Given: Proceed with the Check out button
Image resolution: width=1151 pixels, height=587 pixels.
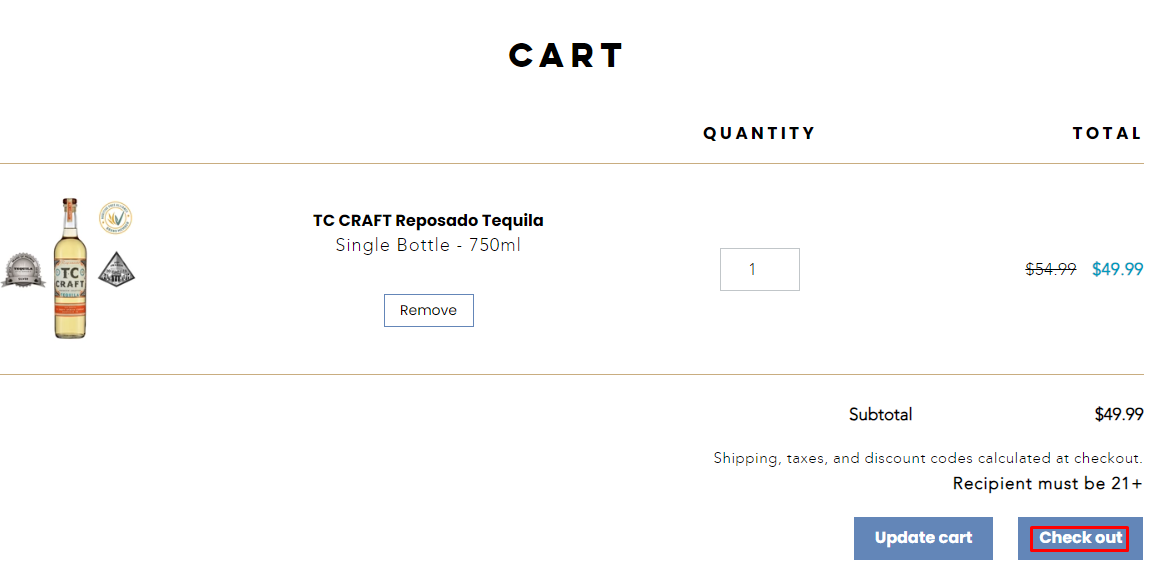Looking at the screenshot, I should click(x=1080, y=538).
